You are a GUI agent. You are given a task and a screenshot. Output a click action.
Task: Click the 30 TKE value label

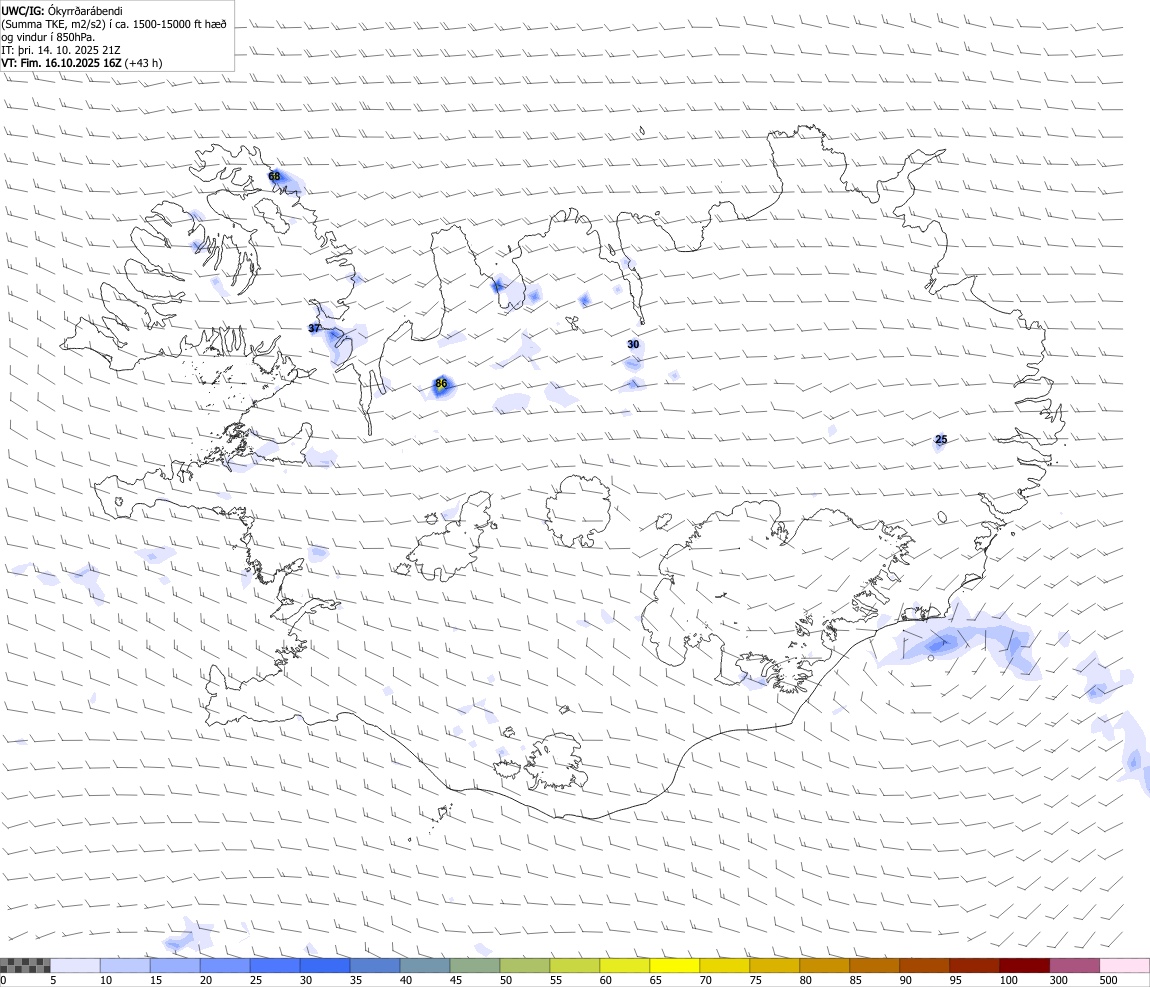point(633,344)
